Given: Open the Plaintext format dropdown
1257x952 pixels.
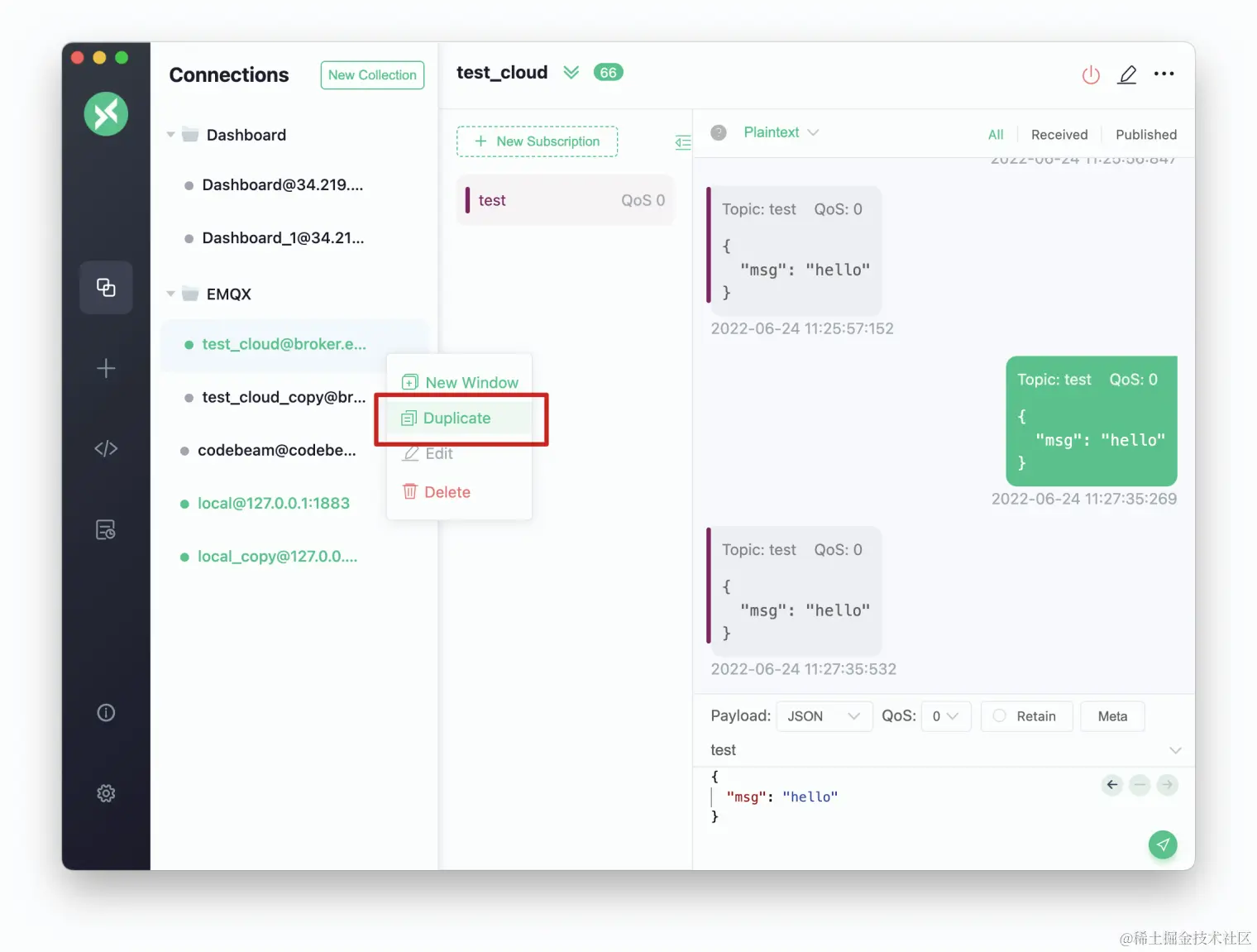Looking at the screenshot, I should [781, 132].
